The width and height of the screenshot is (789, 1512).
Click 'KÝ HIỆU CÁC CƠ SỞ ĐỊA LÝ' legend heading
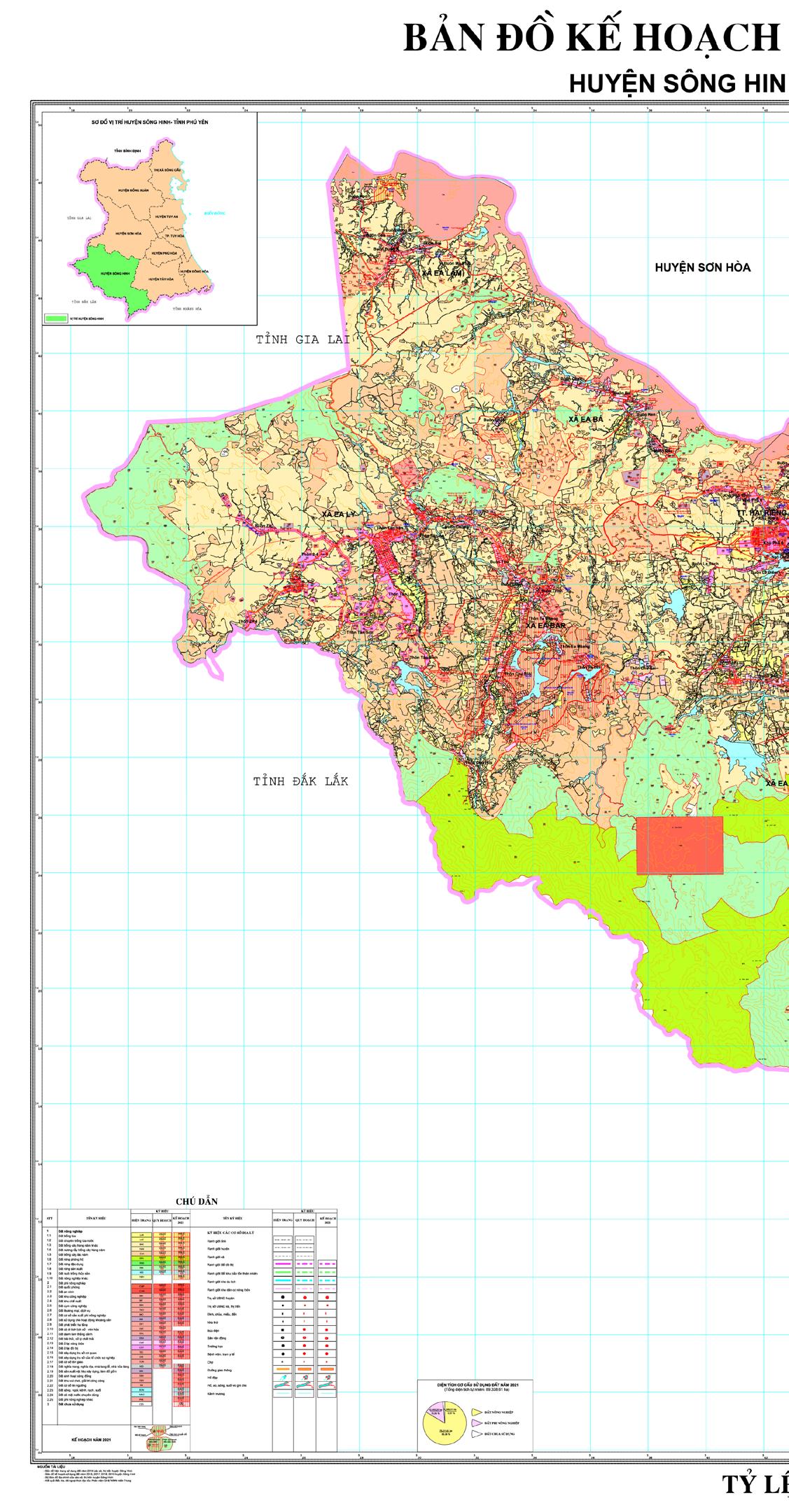pyautogui.click(x=230, y=1233)
